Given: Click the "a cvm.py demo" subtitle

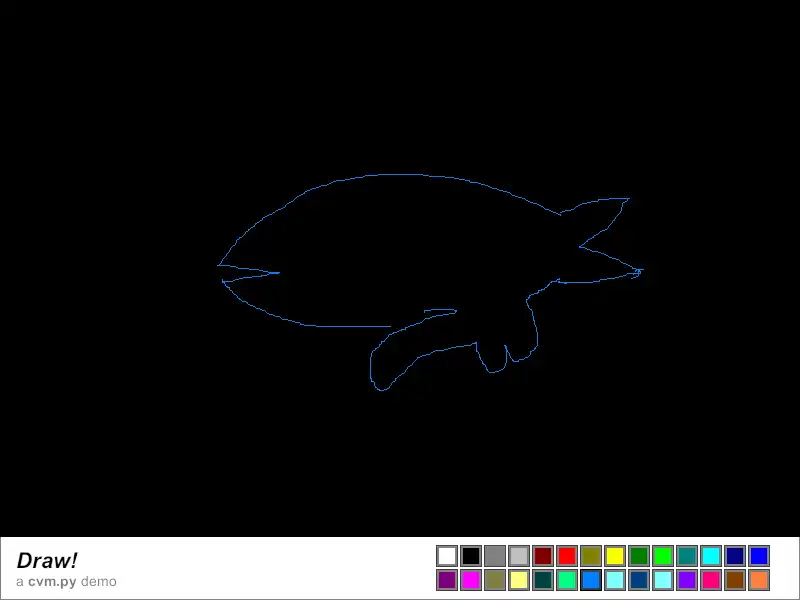Looking at the screenshot, I should 66,582.
